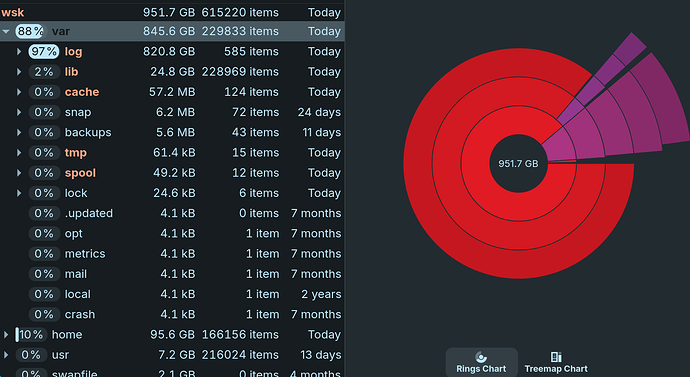Click the 2 years modified value

coord(321,294)
